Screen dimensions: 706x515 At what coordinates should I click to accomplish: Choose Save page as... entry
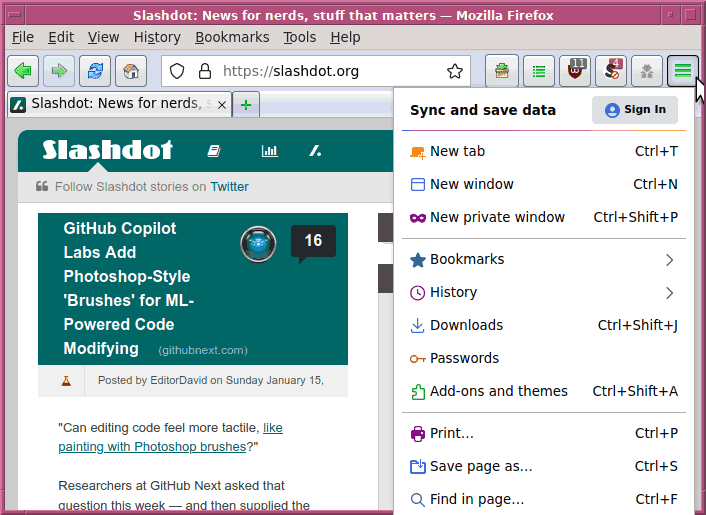[543, 466]
